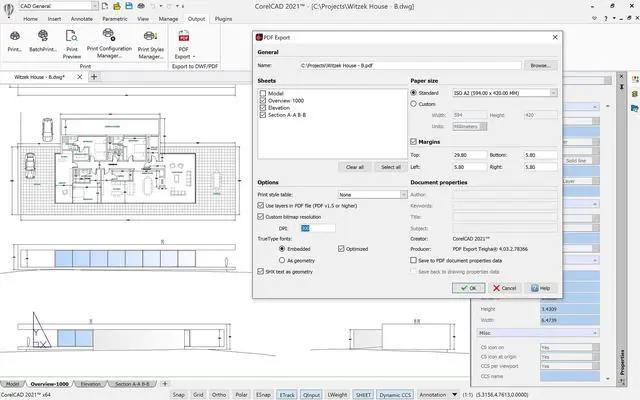Viewport: 640px width, 400px height.
Task: Uncheck the Overview-1000 sheet checkbox
Action: point(263,100)
